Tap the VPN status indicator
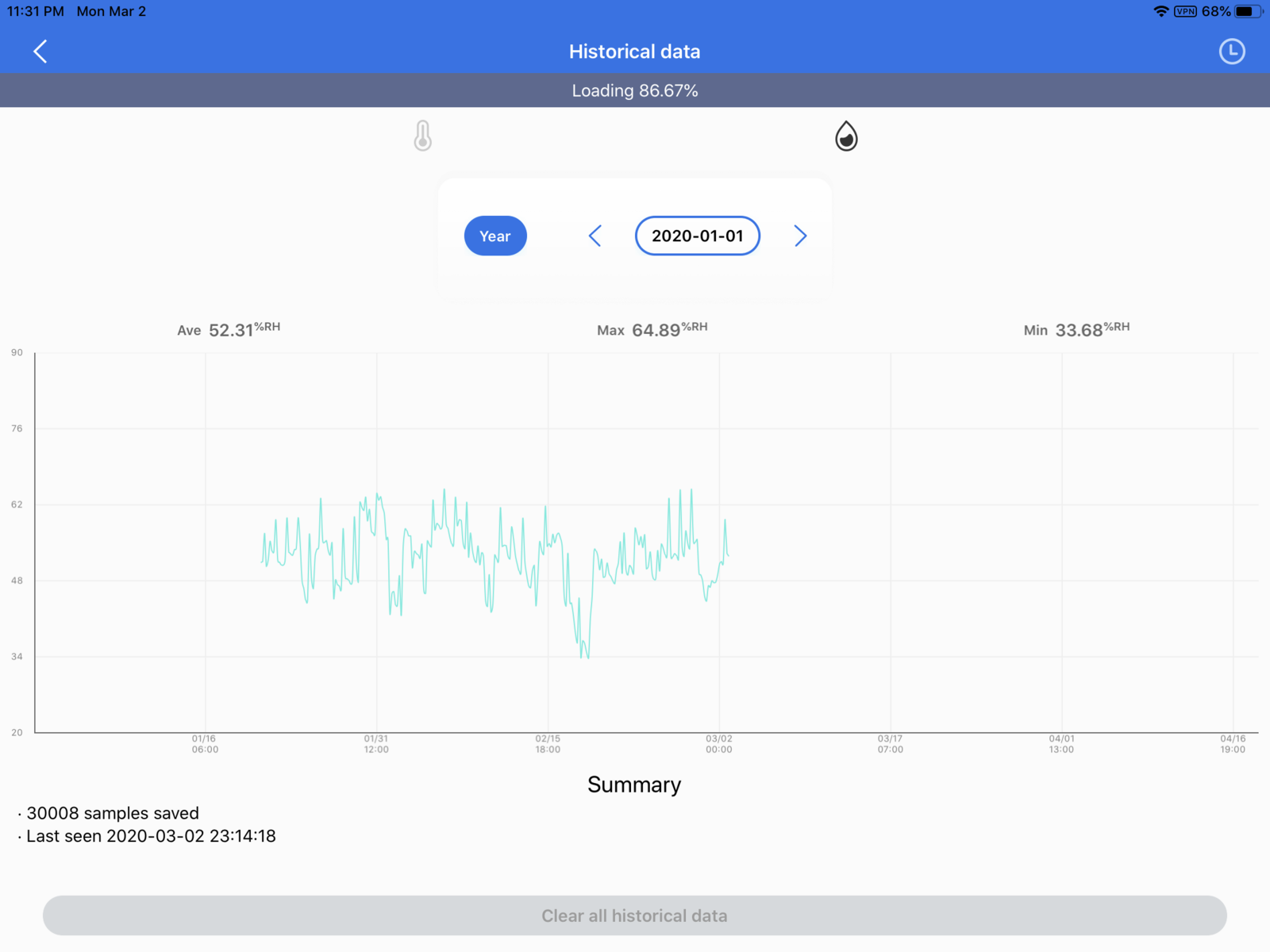Image resolution: width=1270 pixels, height=952 pixels. [x=1186, y=11]
